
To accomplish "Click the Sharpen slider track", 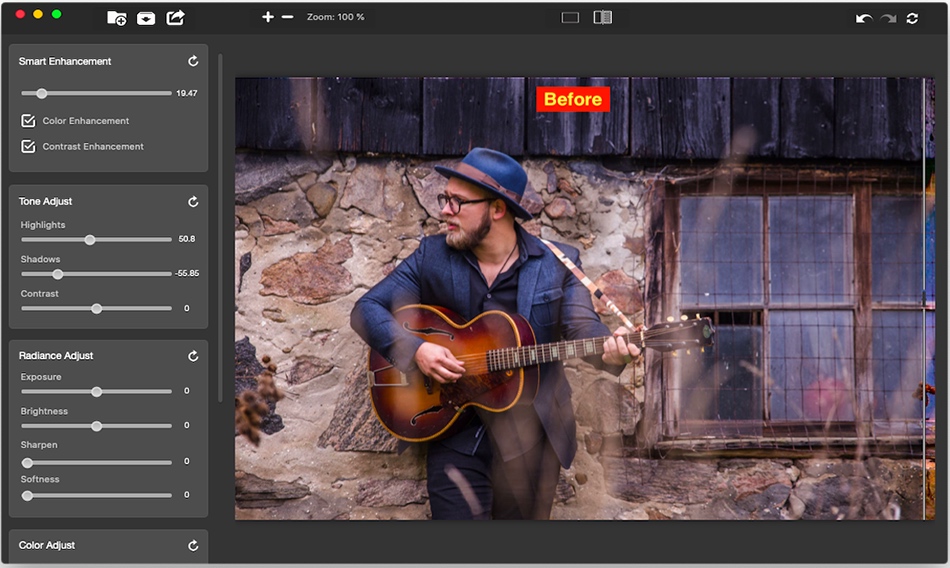I will point(96,463).
